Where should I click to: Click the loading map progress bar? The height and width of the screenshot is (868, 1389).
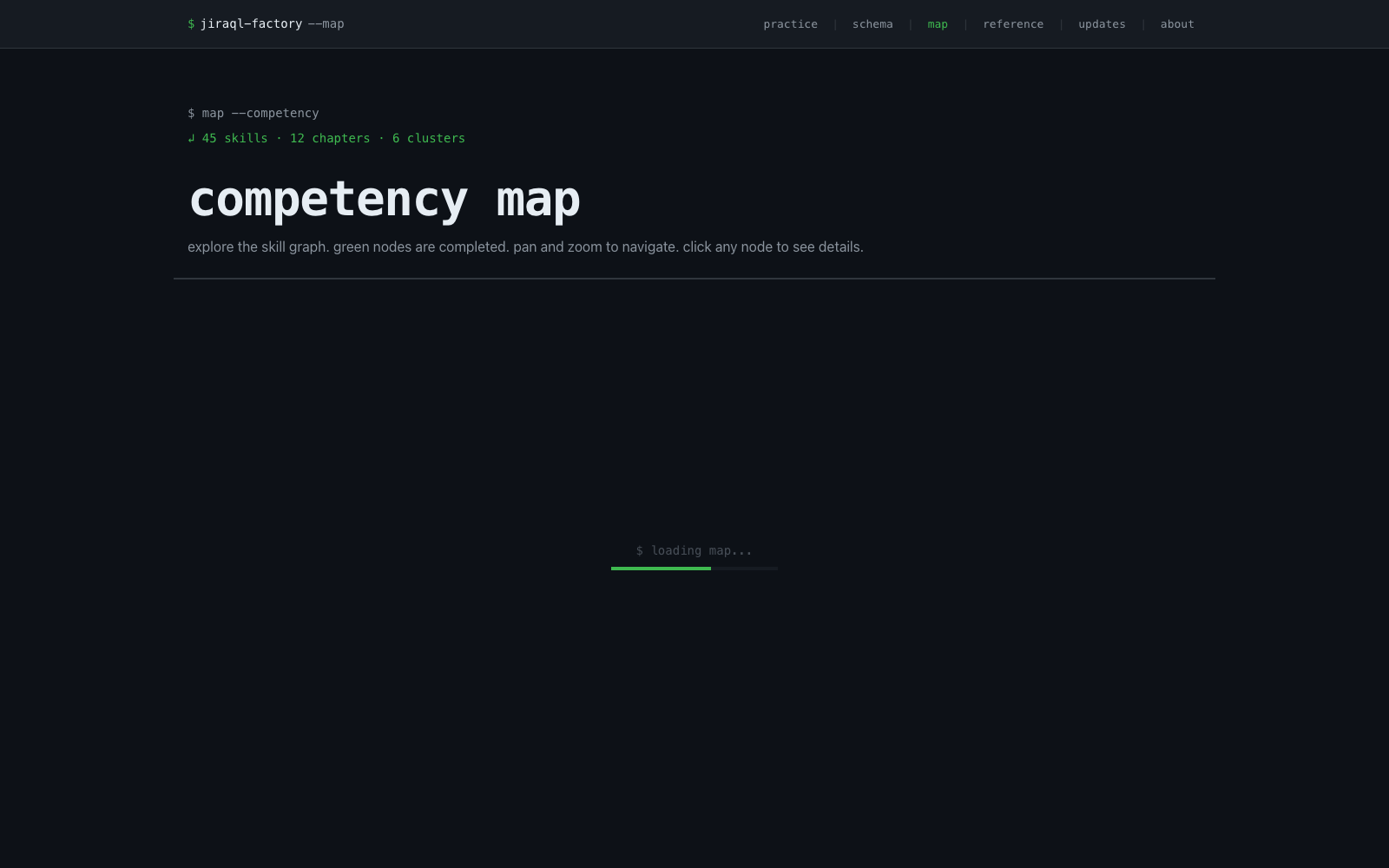tap(694, 569)
